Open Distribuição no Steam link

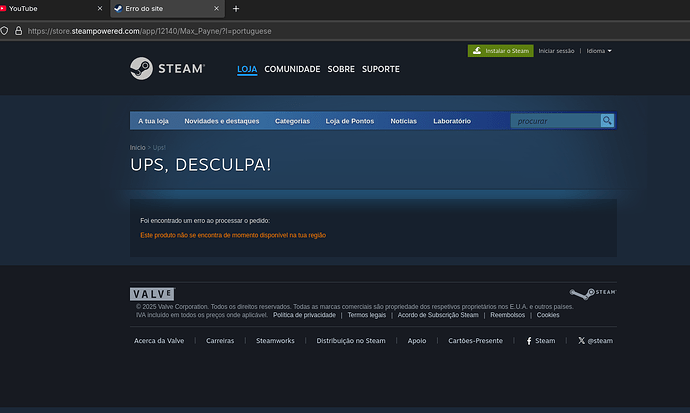(351, 341)
